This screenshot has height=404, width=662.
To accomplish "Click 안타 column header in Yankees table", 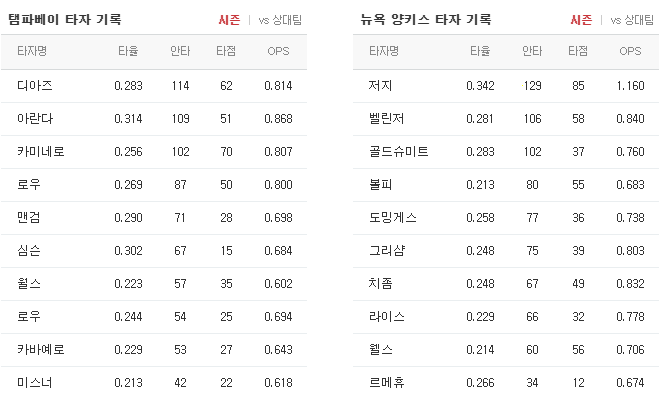I will click(532, 51).
